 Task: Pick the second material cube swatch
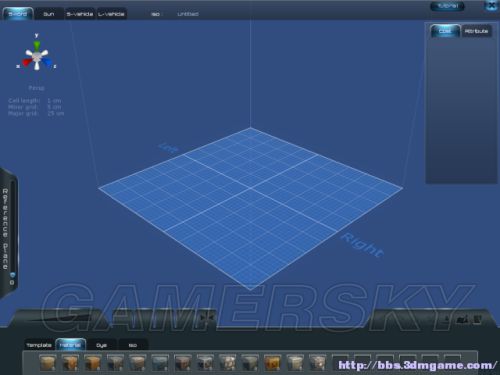click(x=70, y=363)
